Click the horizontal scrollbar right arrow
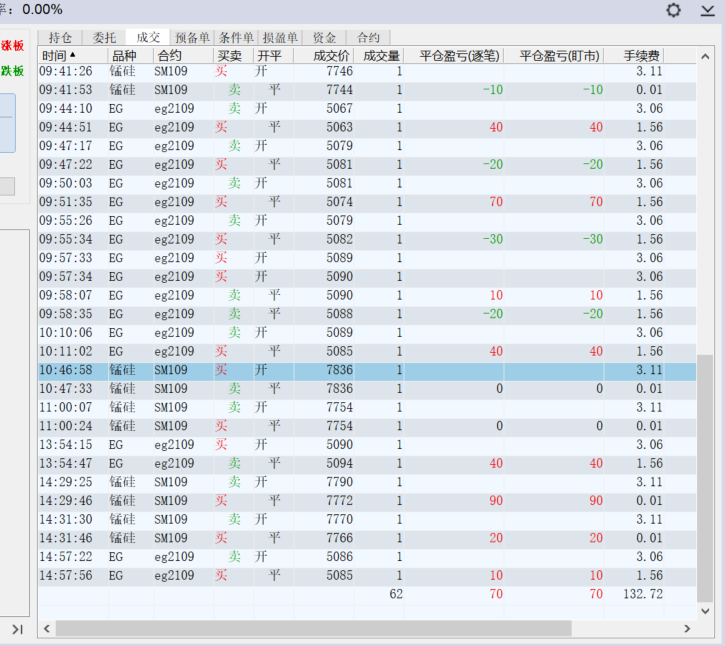Viewport: 725px width, 646px height. (687, 628)
